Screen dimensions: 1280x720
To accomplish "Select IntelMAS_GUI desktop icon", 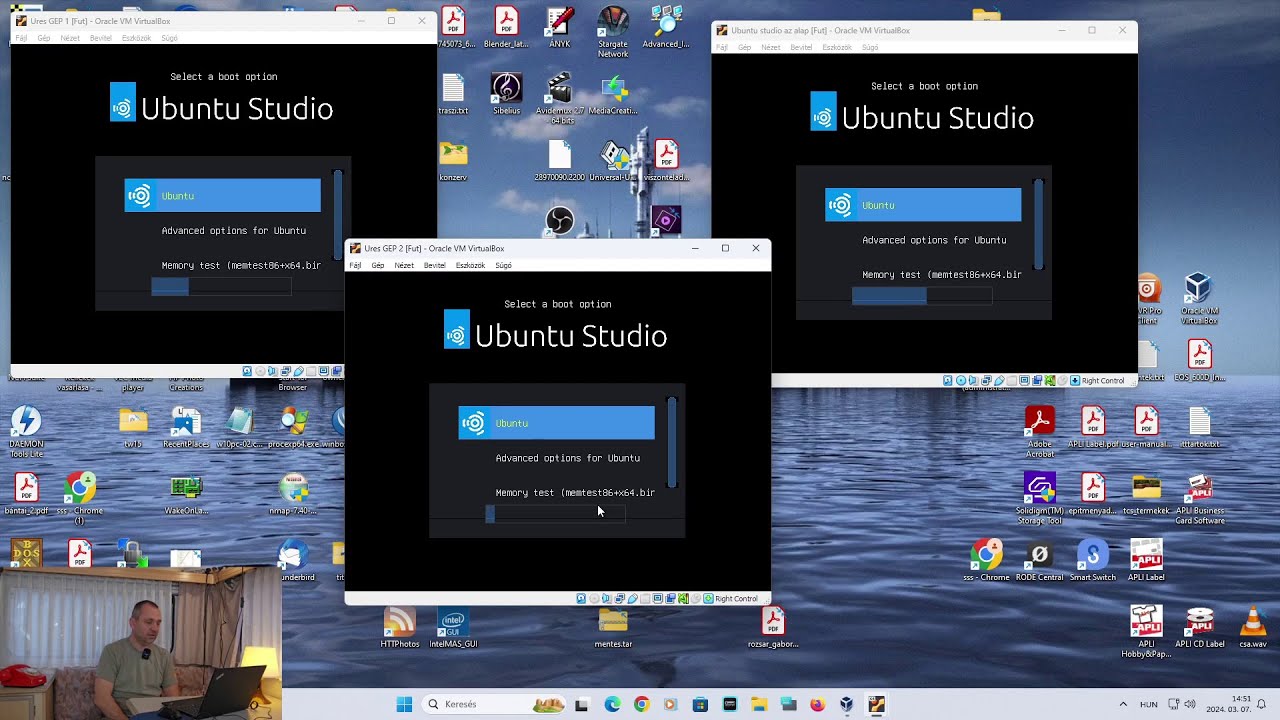I will (453, 627).
